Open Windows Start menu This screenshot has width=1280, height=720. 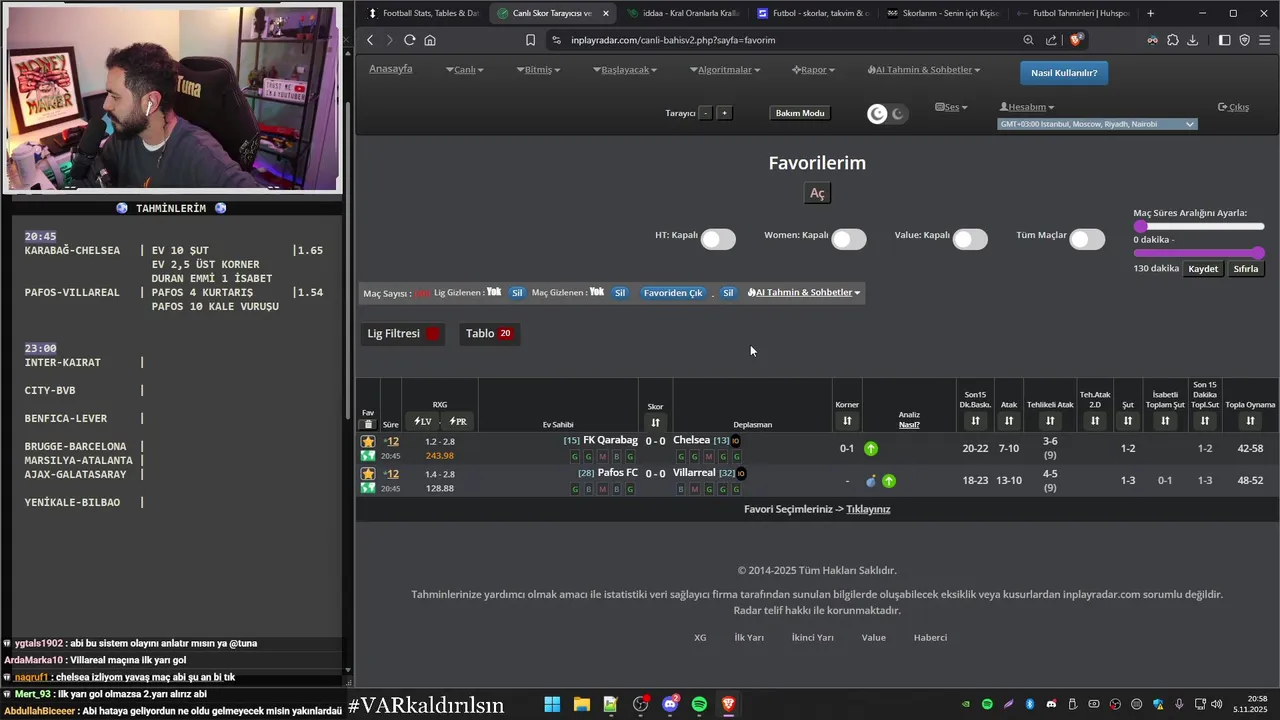pyautogui.click(x=552, y=704)
